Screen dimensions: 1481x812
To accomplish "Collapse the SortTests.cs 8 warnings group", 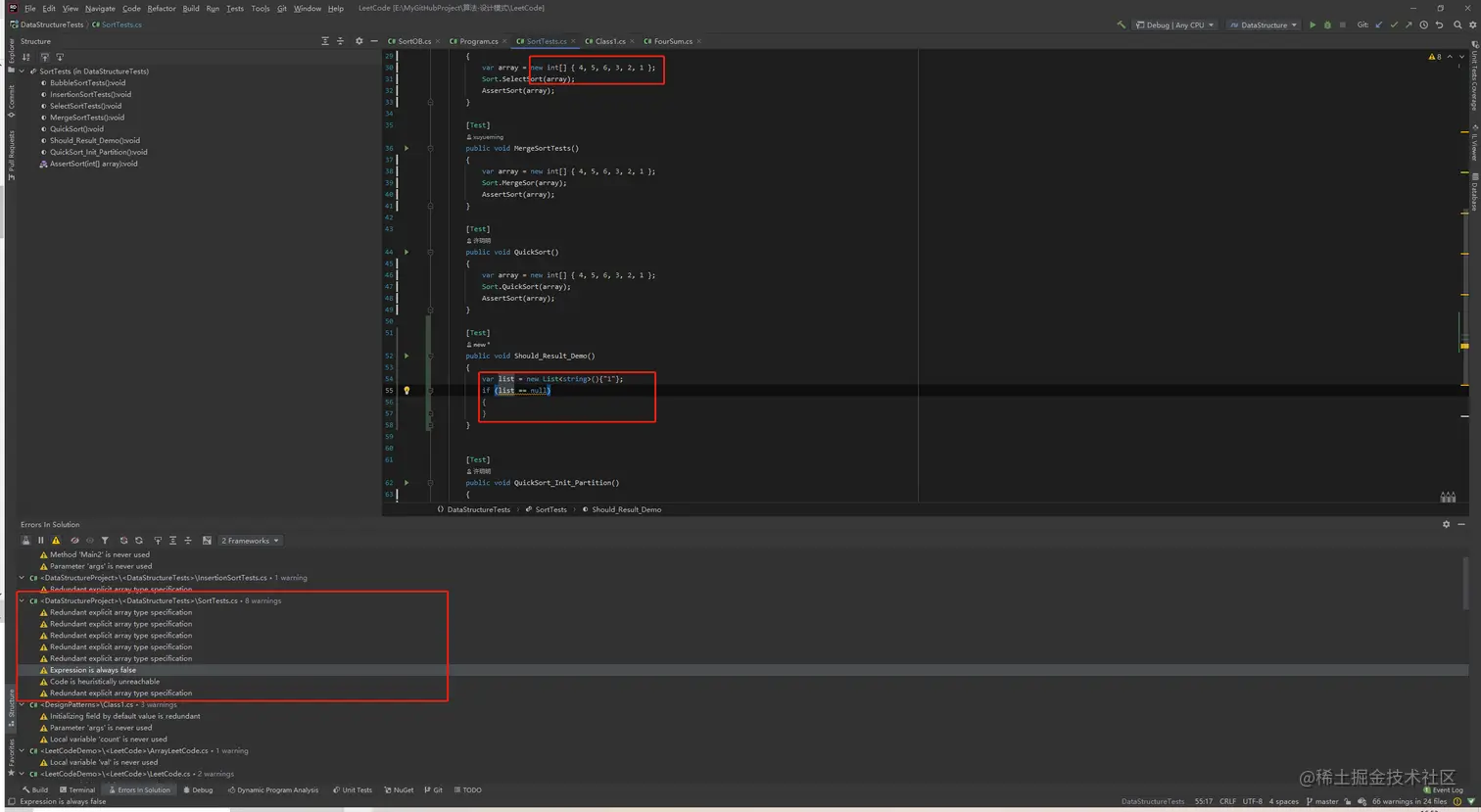I will (x=23, y=601).
